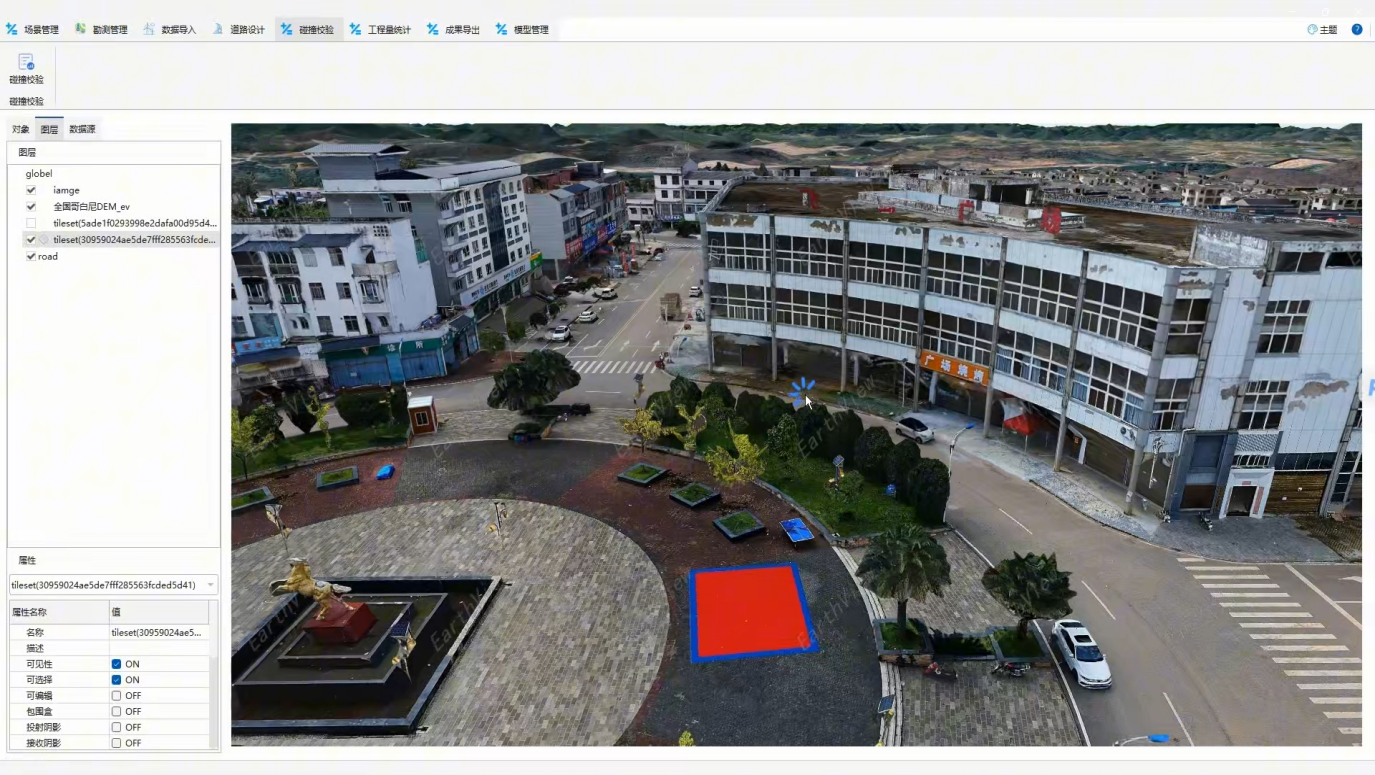Turn off the 可见性 checkbox
This screenshot has height=775, width=1375.
click(116, 664)
